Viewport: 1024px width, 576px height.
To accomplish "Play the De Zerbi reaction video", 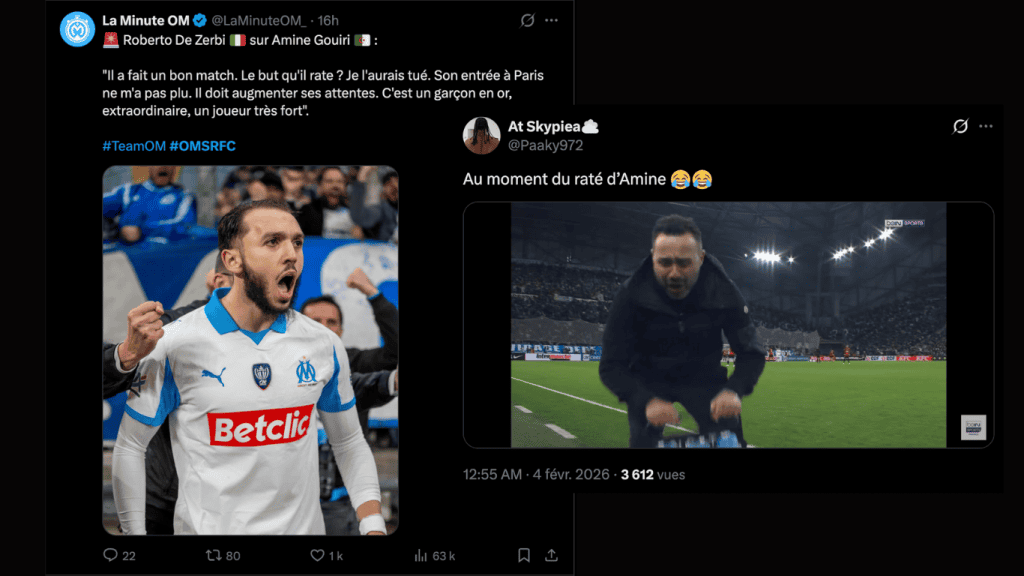I will coord(728,325).
